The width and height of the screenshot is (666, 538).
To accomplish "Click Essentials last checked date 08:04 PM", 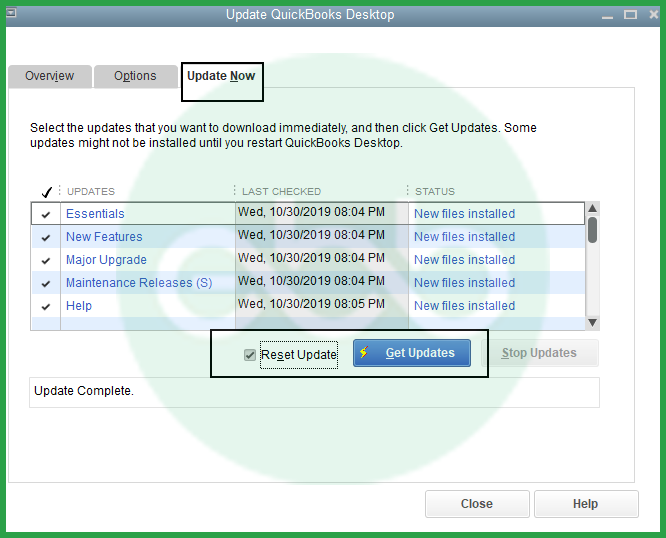I will click(311, 212).
